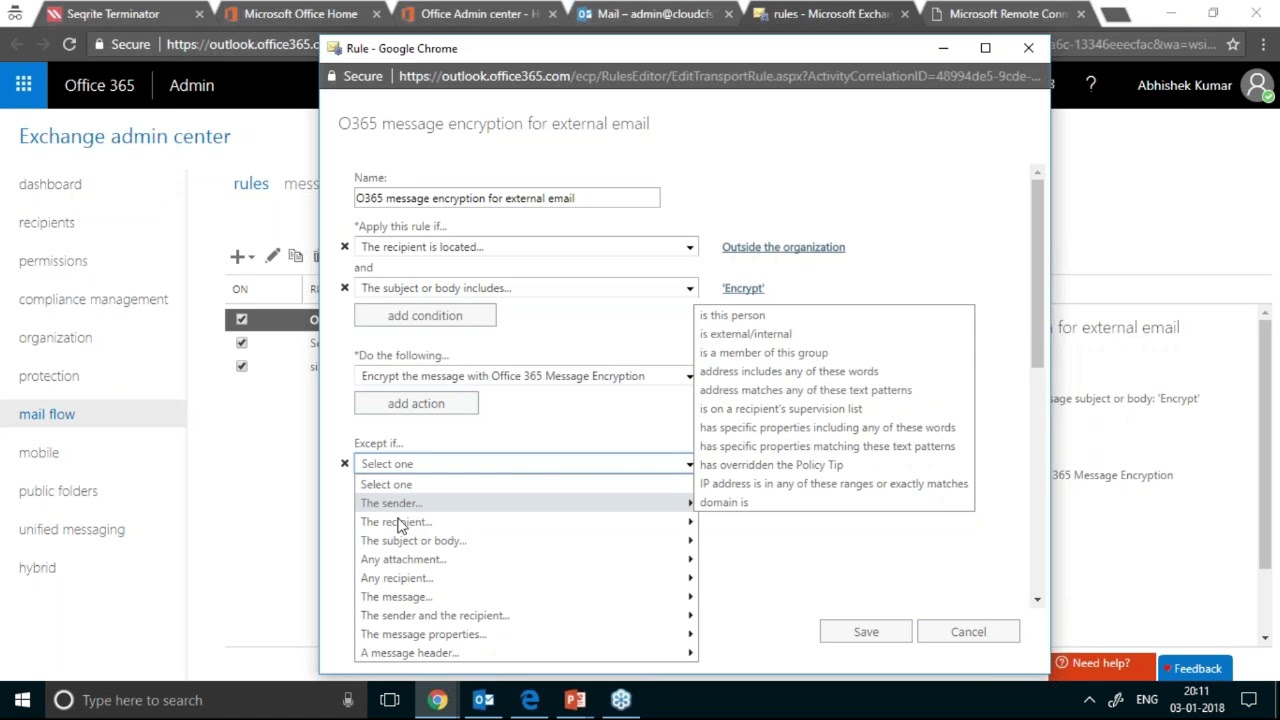Image resolution: width=1280 pixels, height=720 pixels.
Task: Expand 'The recipient...' submenu
Action: [526, 522]
